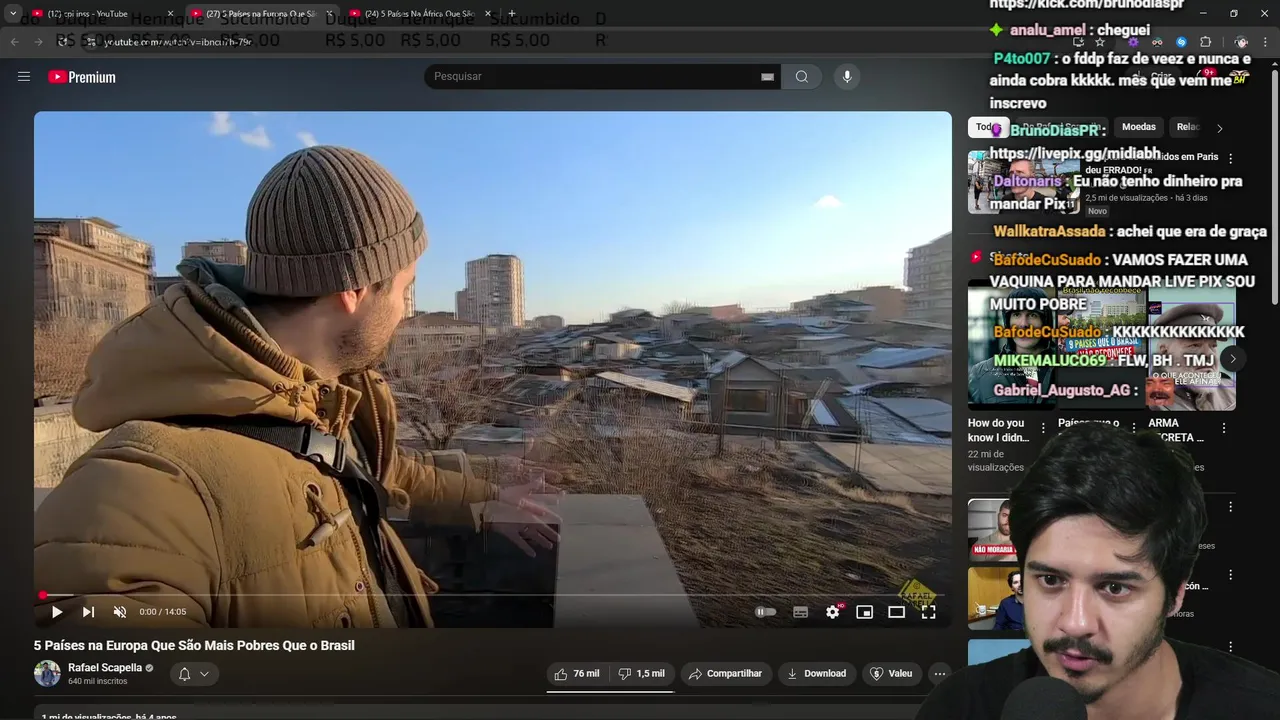Bookmark this page with the star
Viewport: 1280px width, 720px height.
point(1100,42)
